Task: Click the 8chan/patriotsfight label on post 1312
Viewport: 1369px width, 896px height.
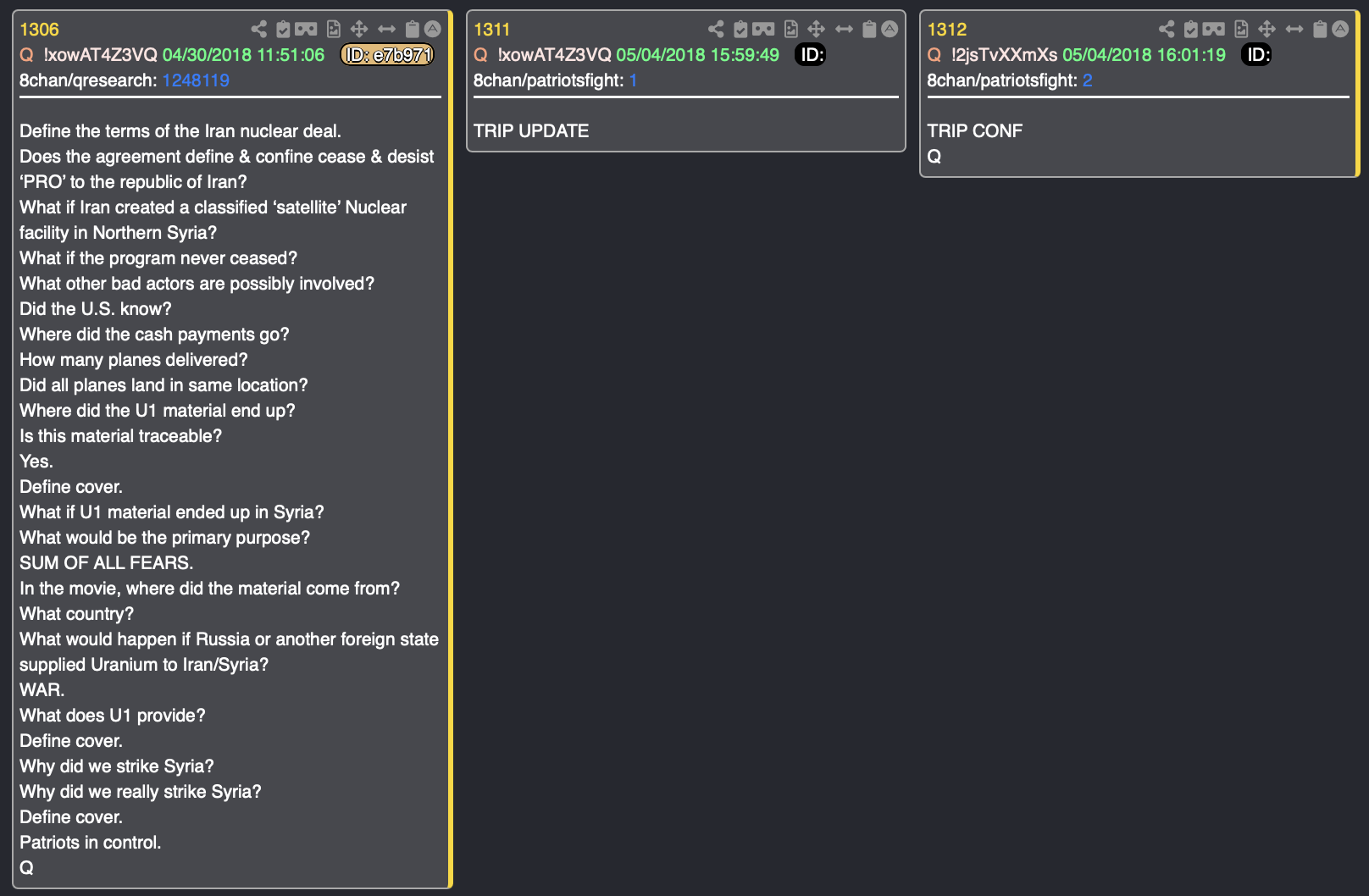Action: (x=1003, y=80)
